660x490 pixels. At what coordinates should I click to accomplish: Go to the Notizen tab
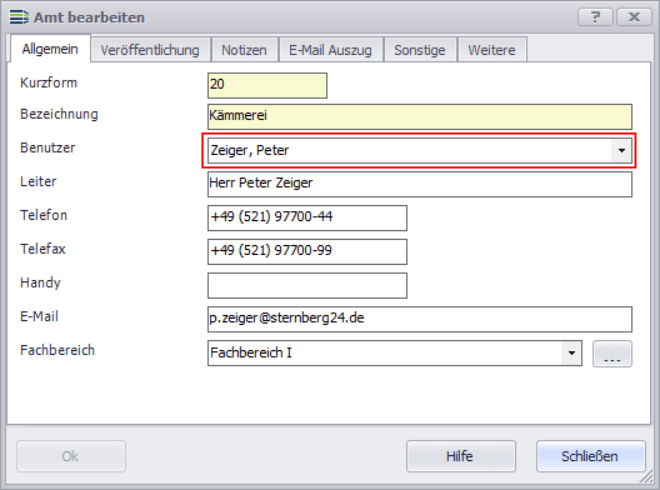pyautogui.click(x=244, y=50)
